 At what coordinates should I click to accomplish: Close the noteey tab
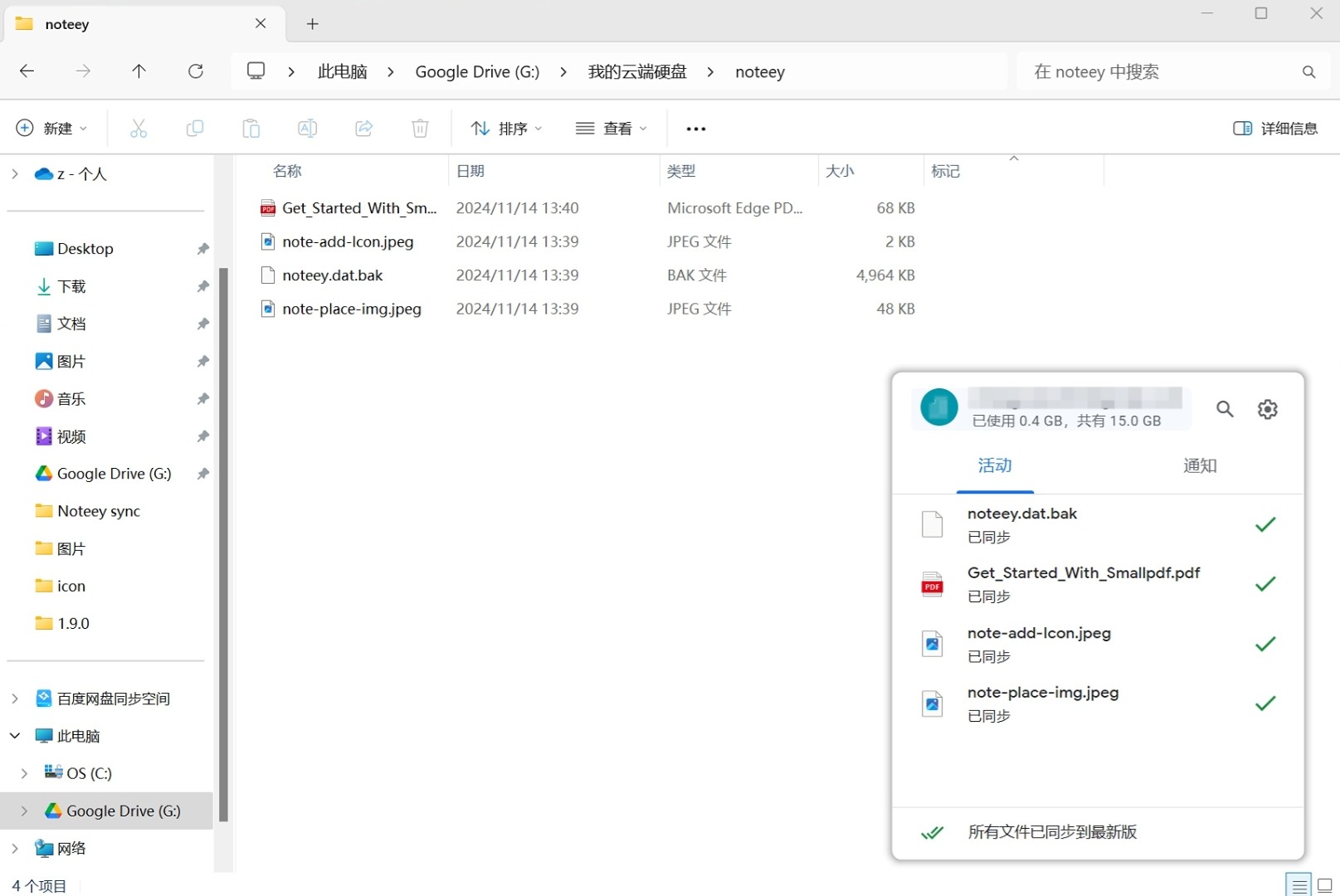[x=261, y=23]
